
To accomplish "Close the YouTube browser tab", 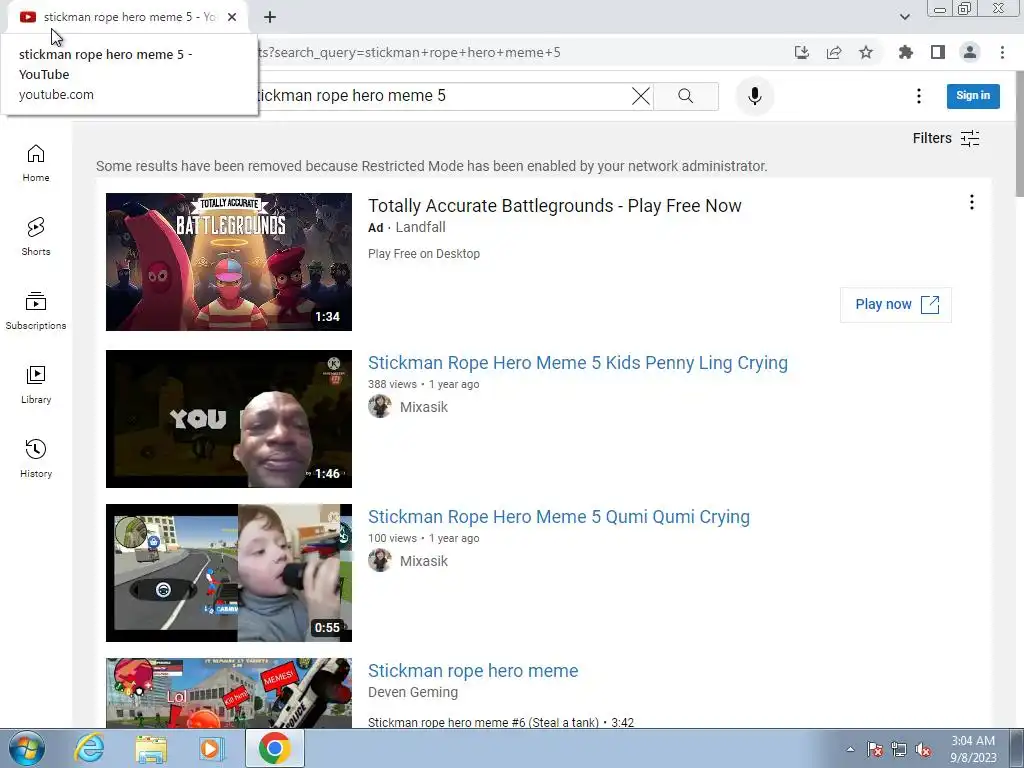I will pyautogui.click(x=232, y=17).
